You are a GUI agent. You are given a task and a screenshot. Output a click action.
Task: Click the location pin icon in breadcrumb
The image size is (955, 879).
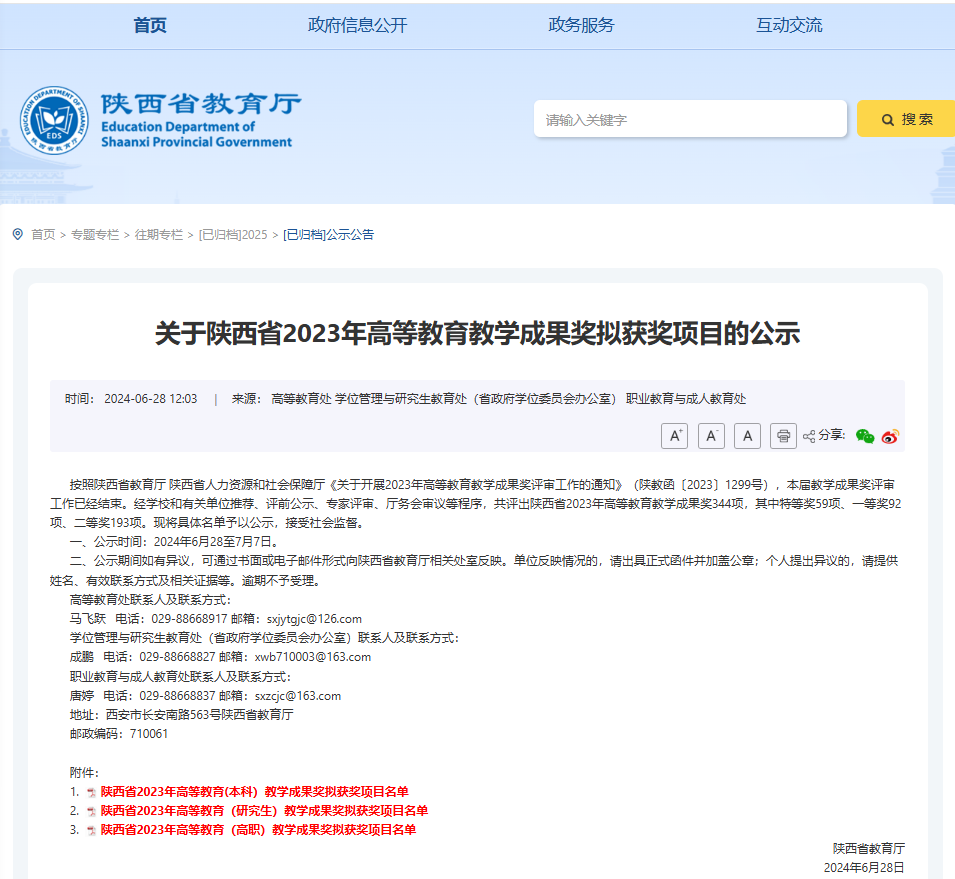17,234
